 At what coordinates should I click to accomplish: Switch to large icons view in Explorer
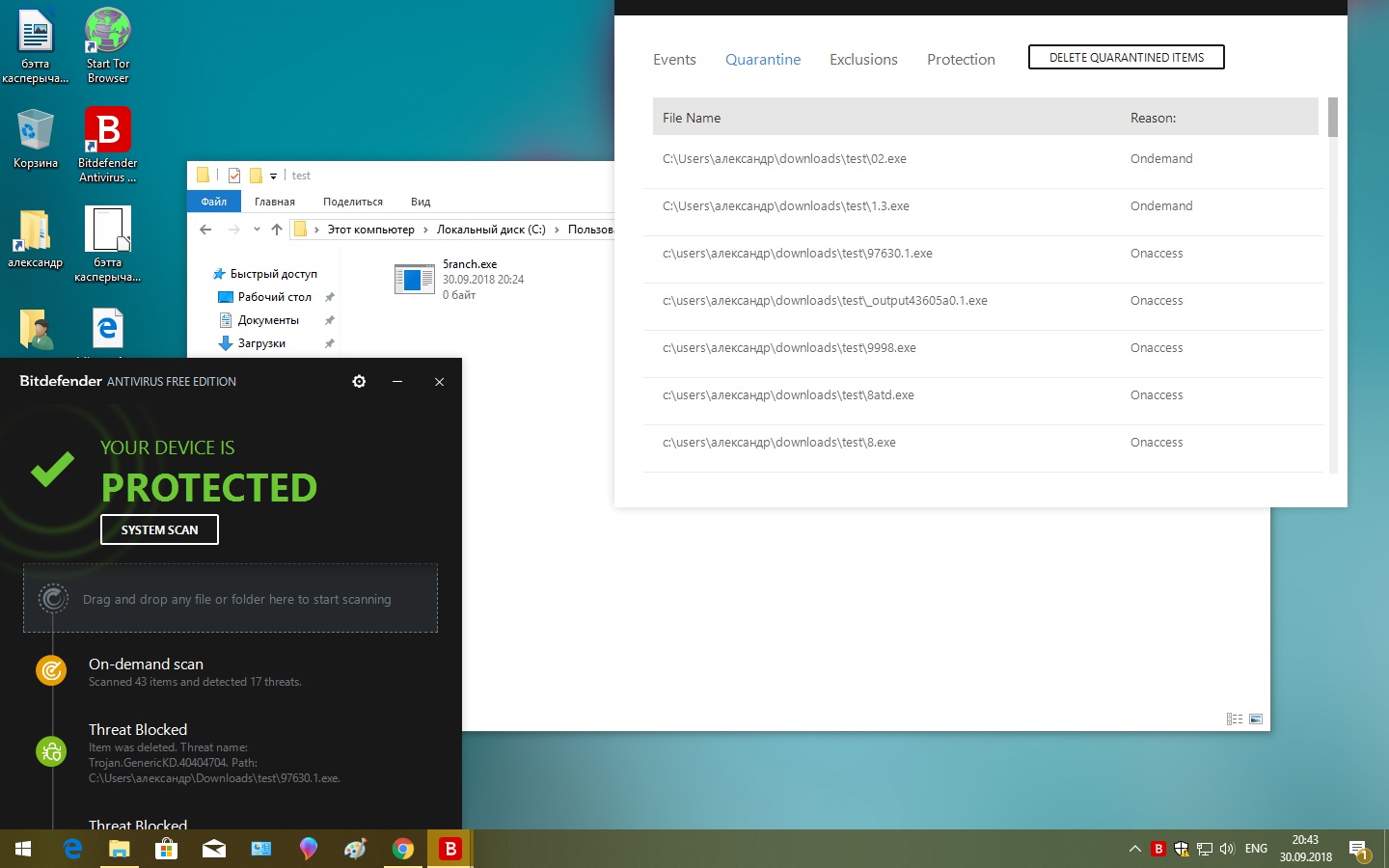(x=1256, y=719)
